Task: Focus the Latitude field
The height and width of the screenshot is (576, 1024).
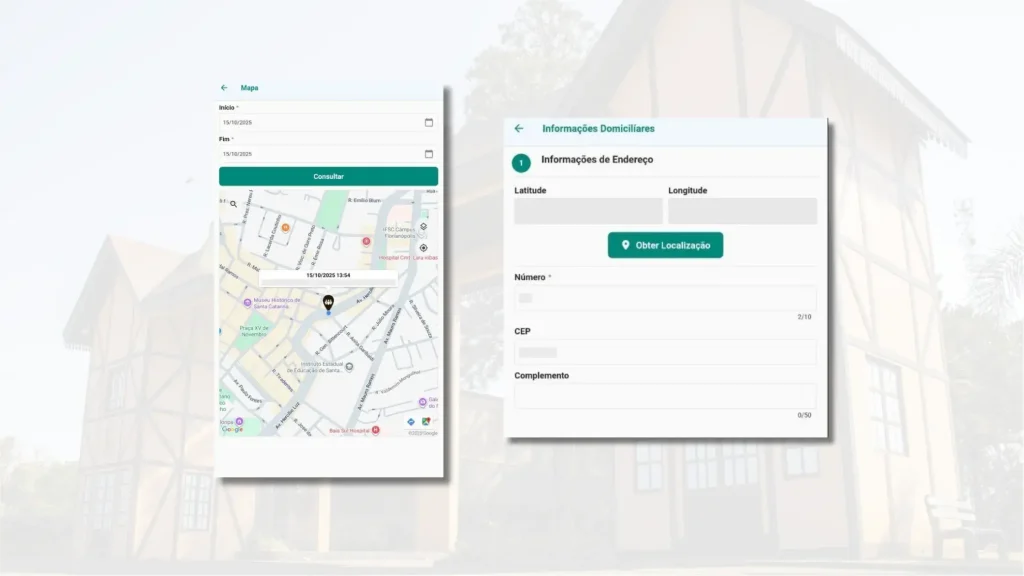Action: point(588,211)
